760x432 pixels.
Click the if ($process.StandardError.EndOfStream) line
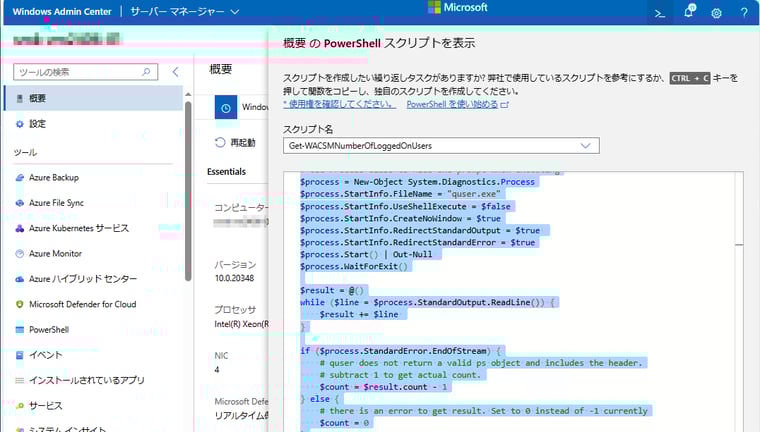click(x=400, y=351)
